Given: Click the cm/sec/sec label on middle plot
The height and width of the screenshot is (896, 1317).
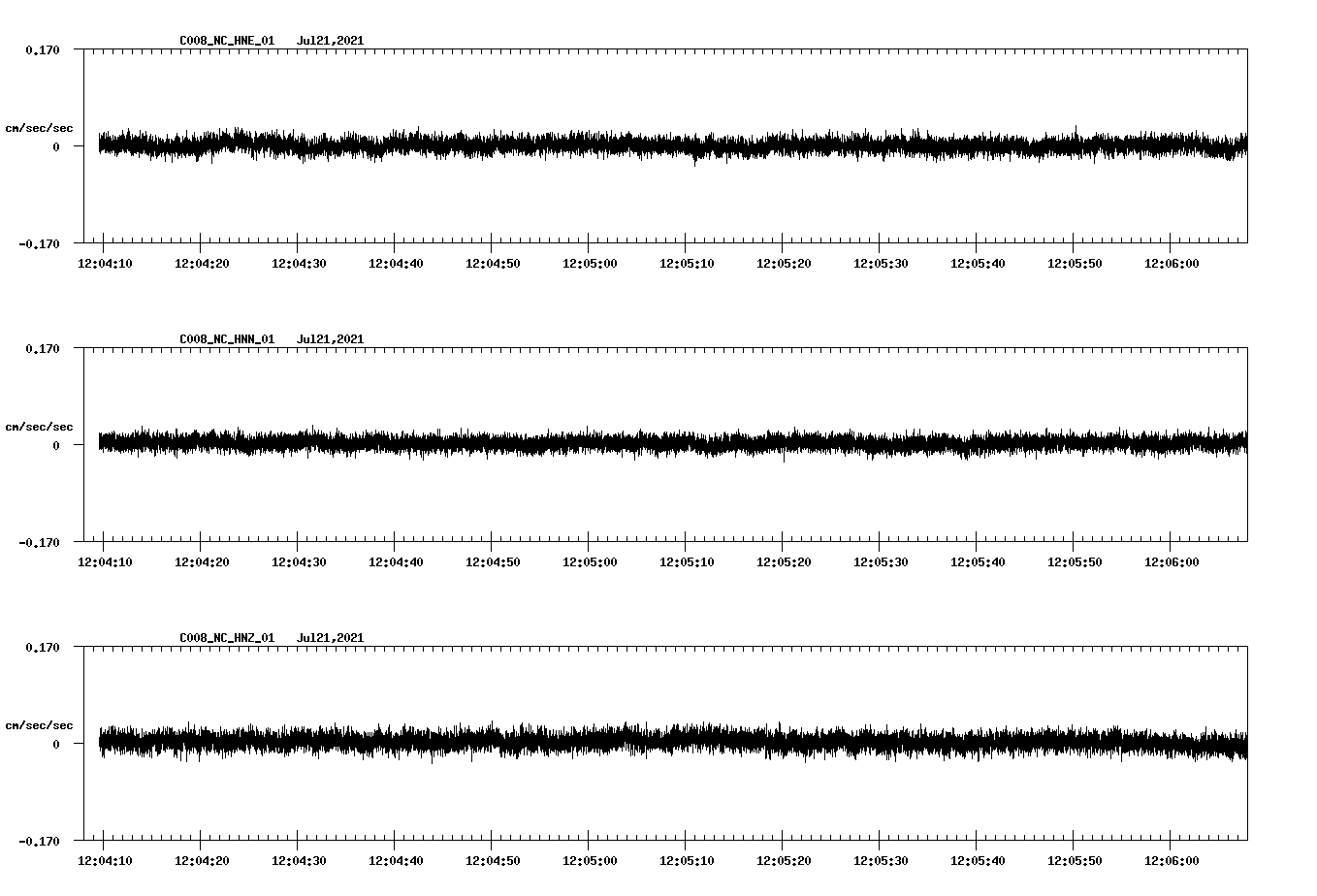Looking at the screenshot, I should tap(40, 426).
